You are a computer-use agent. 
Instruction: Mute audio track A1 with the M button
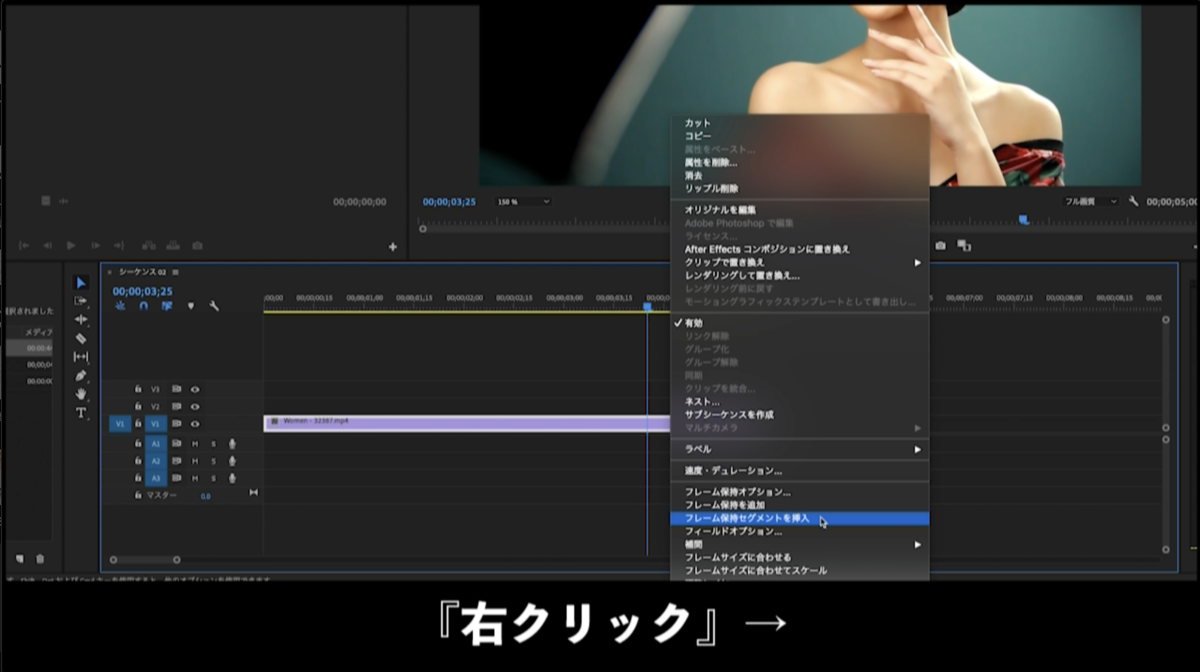tap(194, 444)
